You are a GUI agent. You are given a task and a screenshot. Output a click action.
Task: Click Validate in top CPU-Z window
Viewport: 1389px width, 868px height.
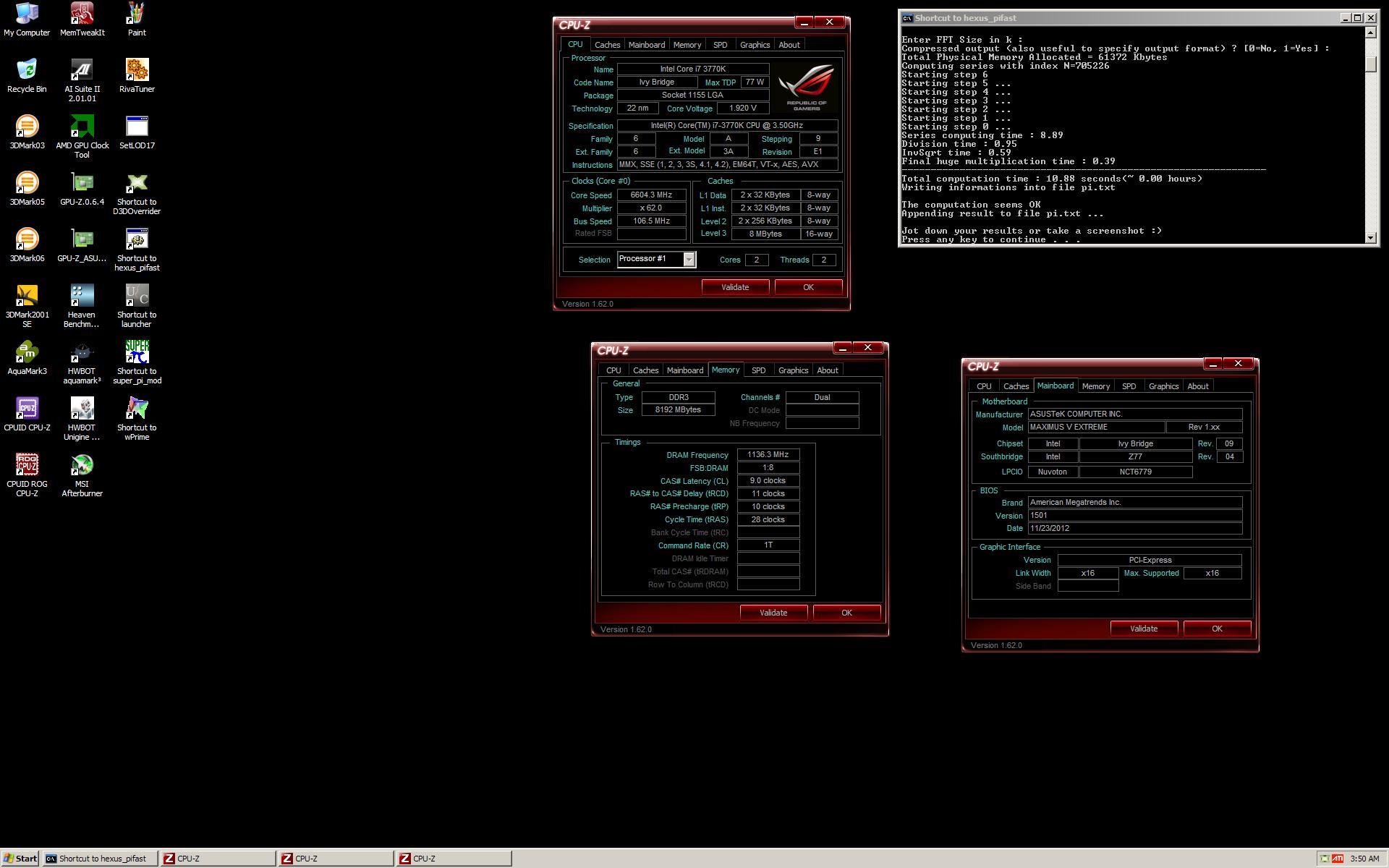(735, 287)
